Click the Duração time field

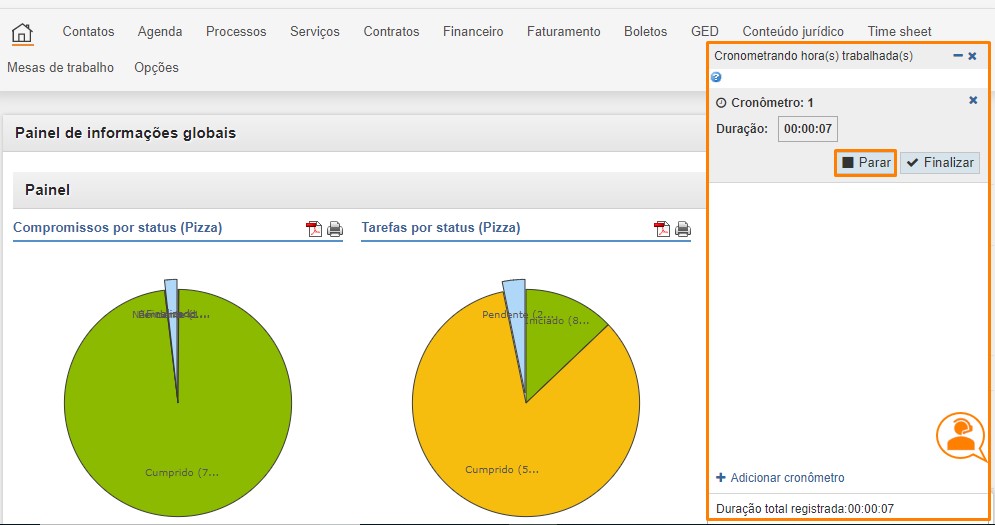[x=808, y=129]
